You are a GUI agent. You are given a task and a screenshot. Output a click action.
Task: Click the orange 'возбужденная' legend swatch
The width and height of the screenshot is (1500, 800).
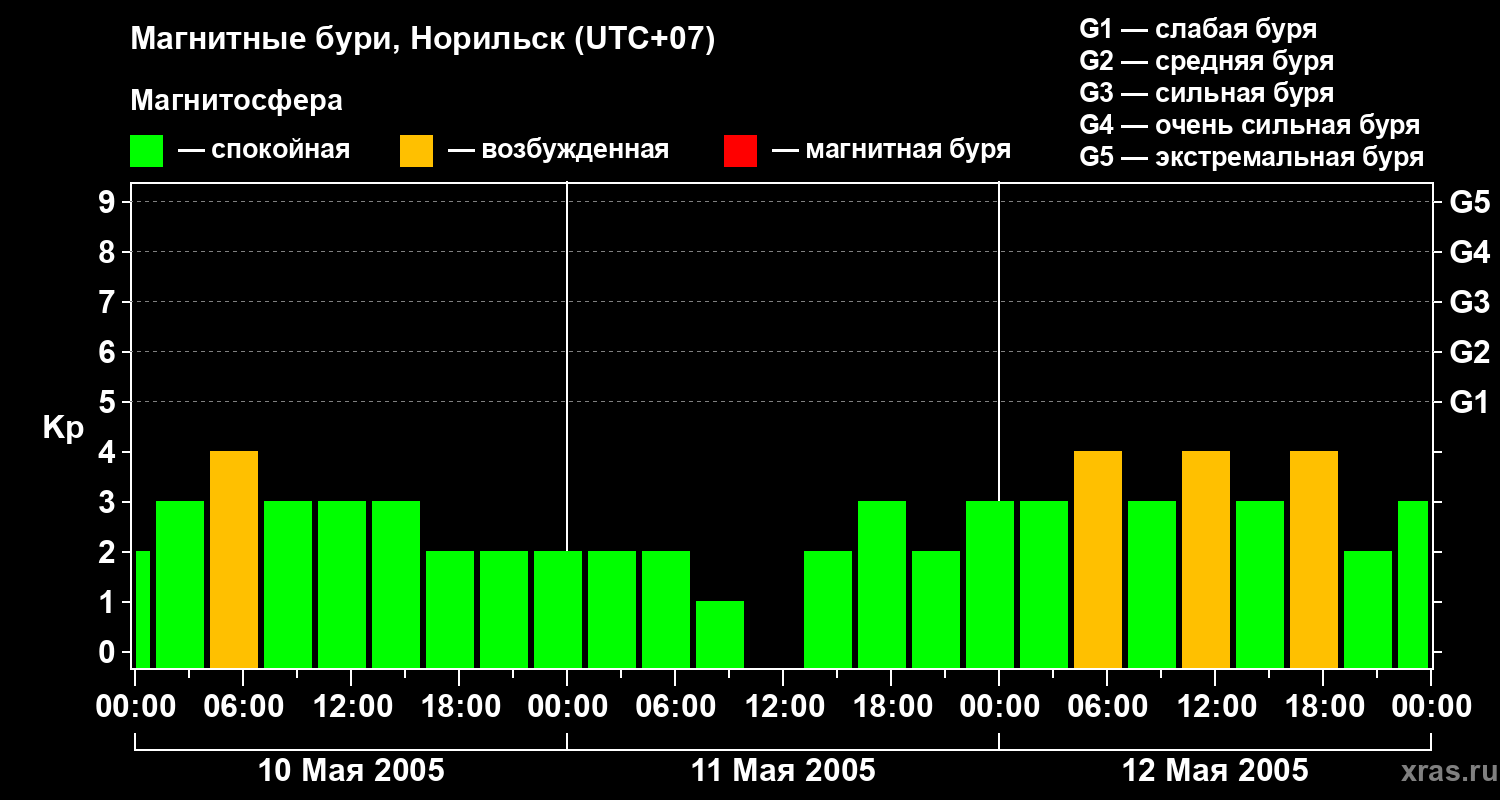pos(417,151)
